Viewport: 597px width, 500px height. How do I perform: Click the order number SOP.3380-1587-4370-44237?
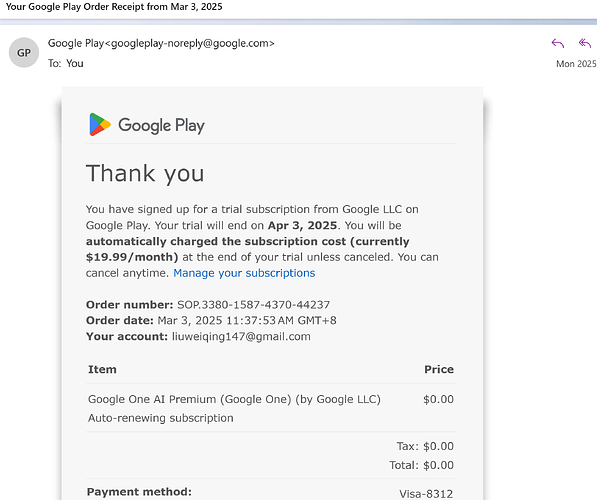point(254,305)
